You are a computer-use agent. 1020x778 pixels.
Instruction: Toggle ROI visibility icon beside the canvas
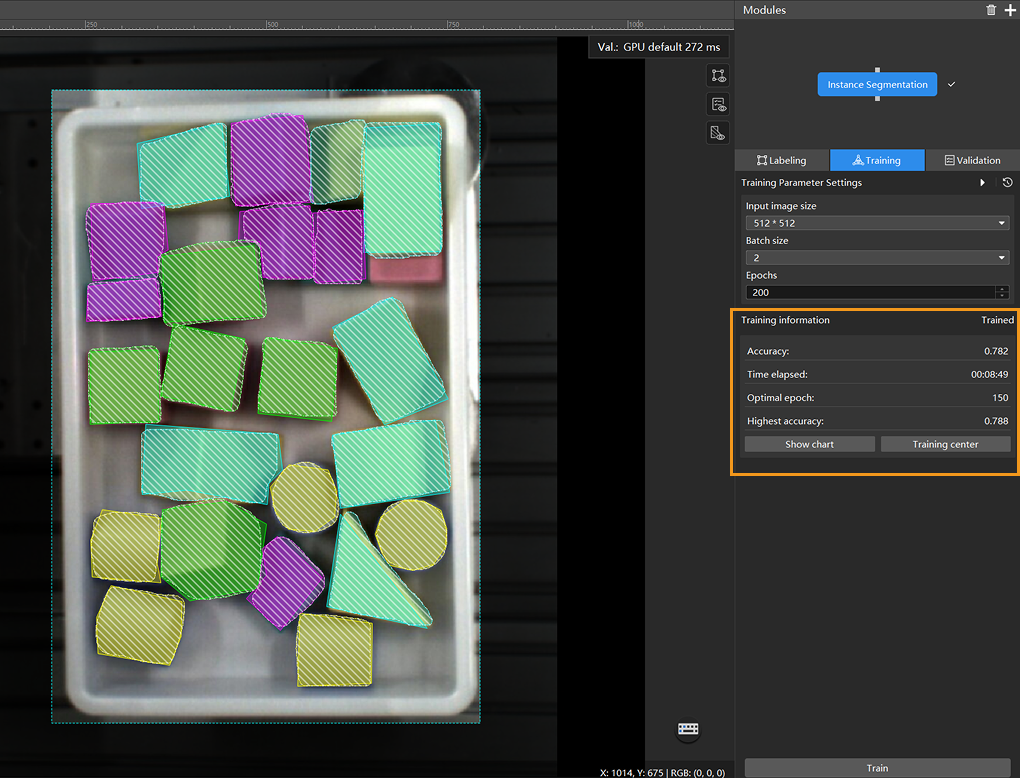click(717, 75)
